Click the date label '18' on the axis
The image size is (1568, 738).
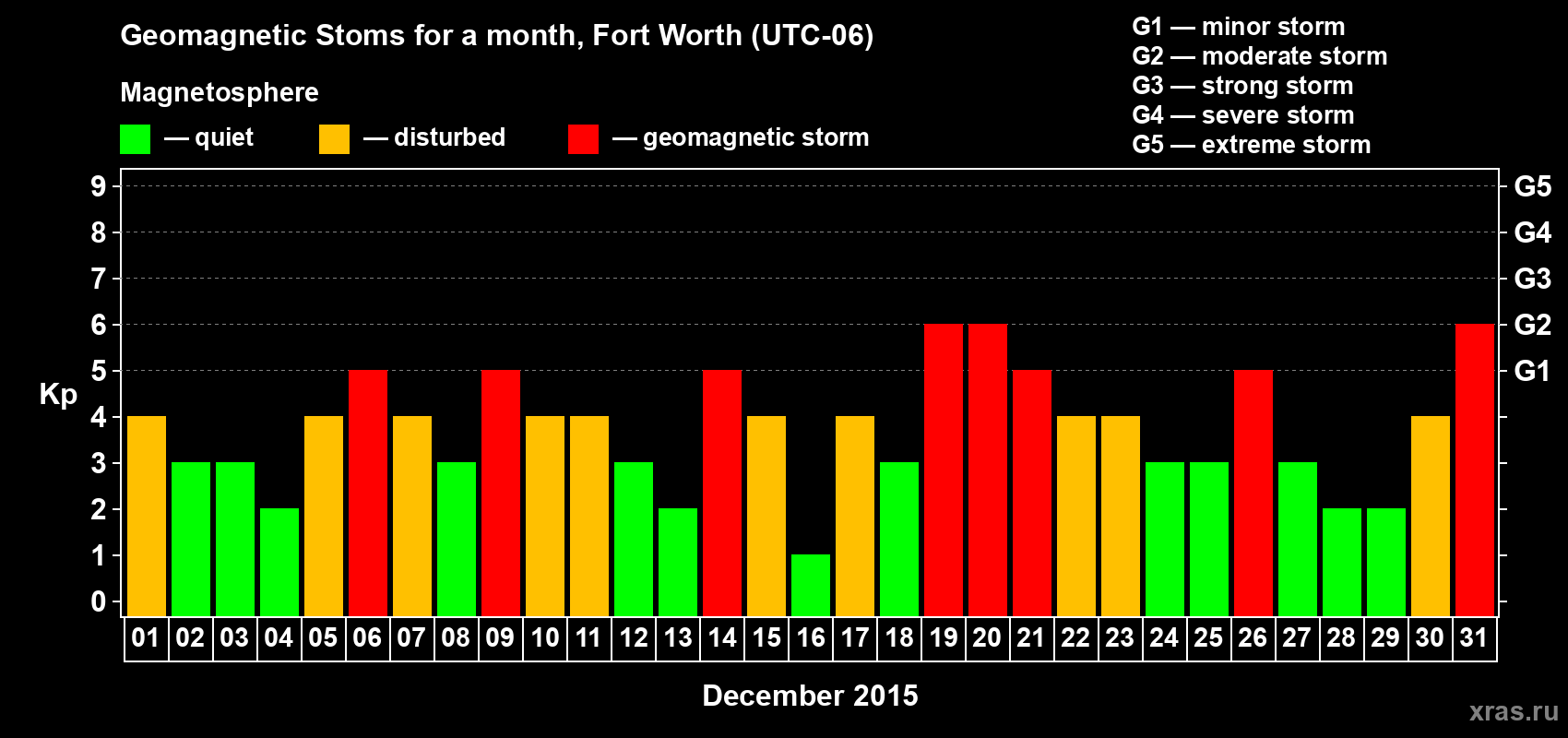[x=899, y=638]
